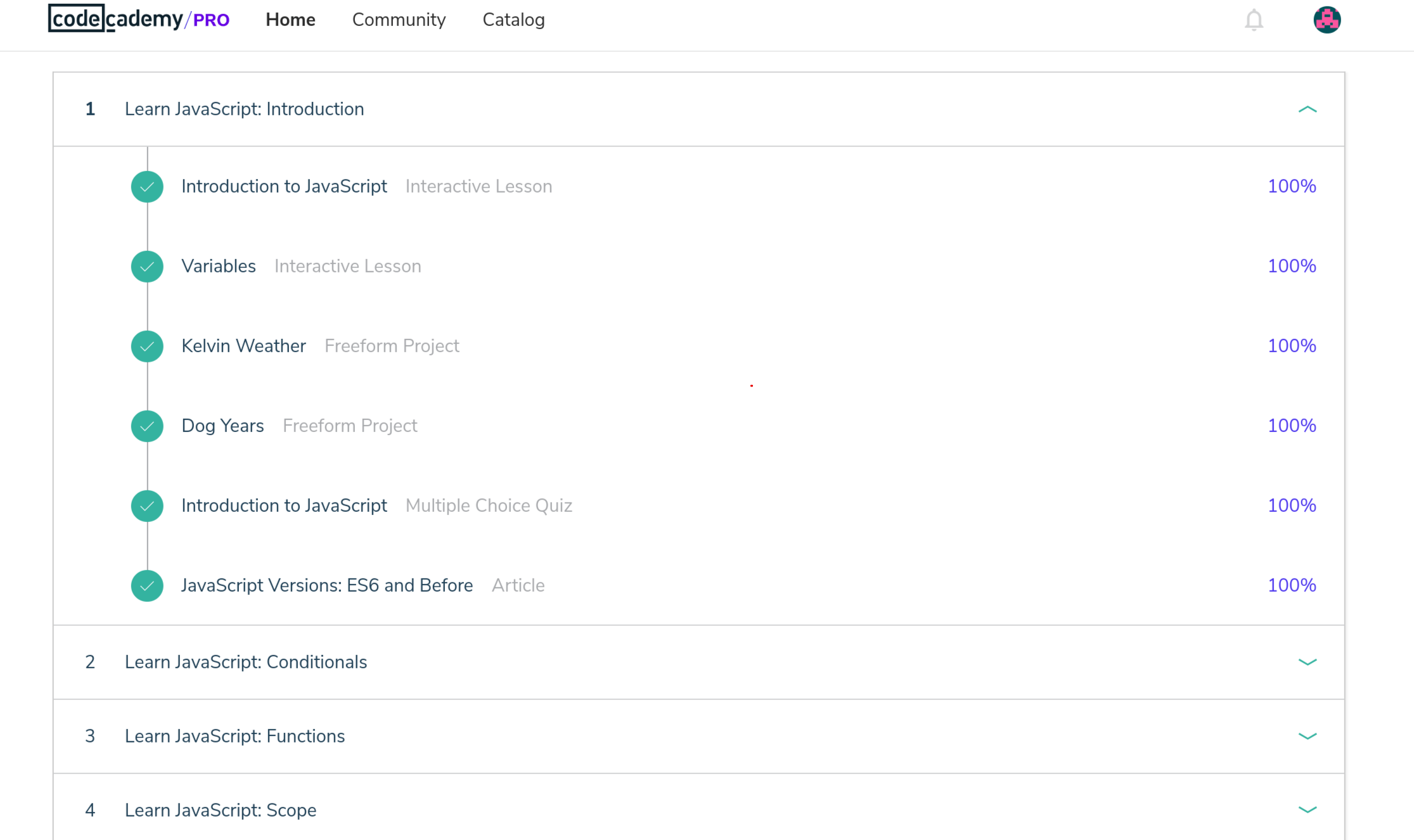Expand the Learn JavaScript: Scope section
Viewport: 1414px width, 840px height.
tap(1307, 810)
